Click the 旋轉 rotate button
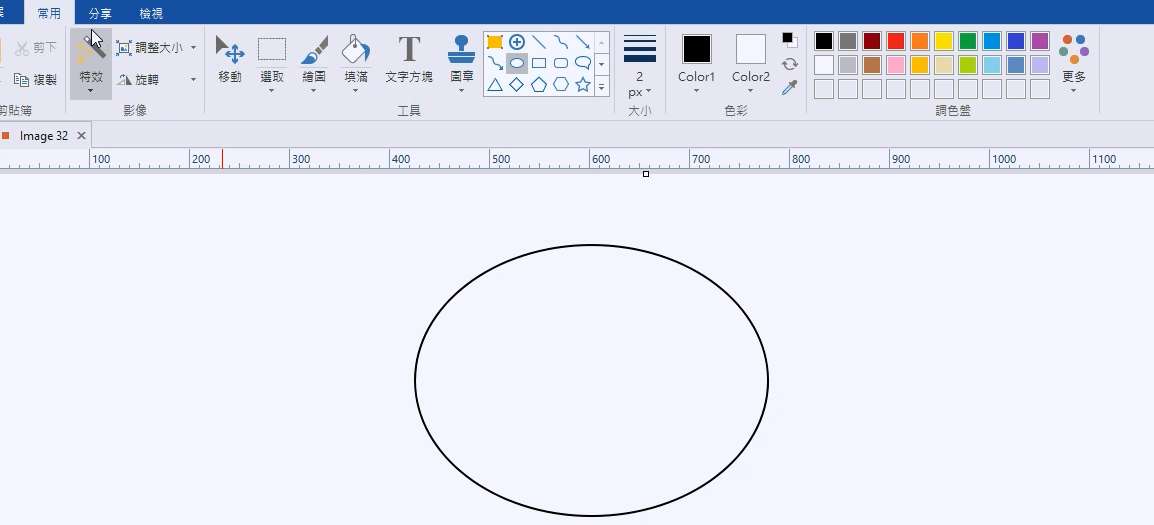This screenshot has width=1154, height=525. click(138, 79)
